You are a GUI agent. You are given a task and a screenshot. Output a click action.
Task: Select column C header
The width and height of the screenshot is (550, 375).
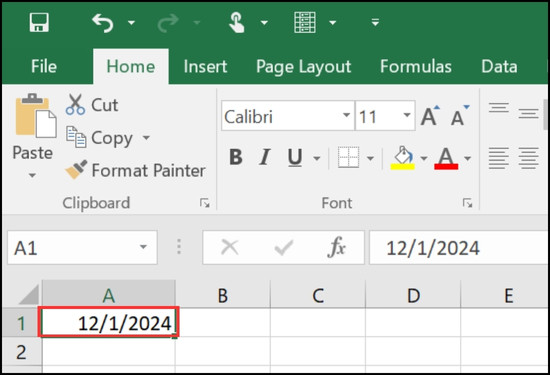(x=318, y=294)
